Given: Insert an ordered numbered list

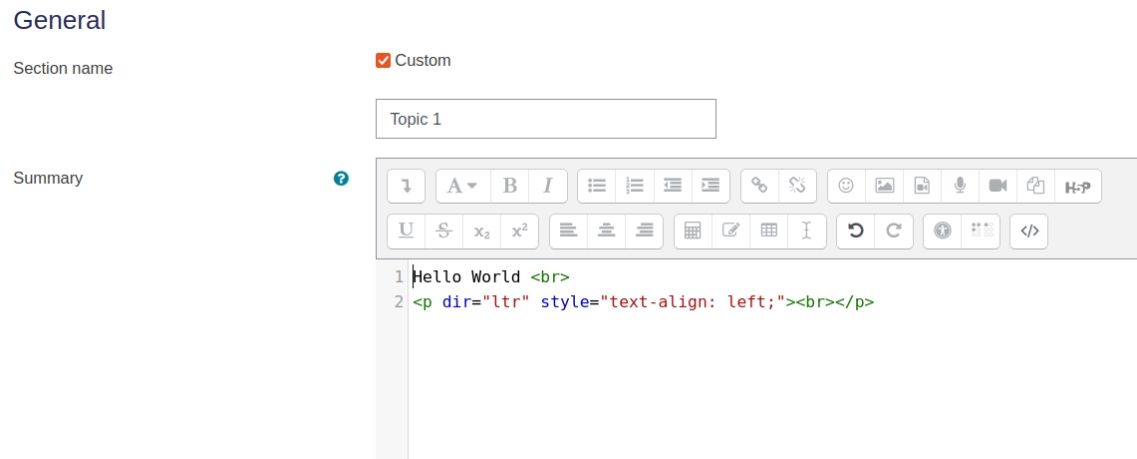Looking at the screenshot, I should (x=634, y=186).
